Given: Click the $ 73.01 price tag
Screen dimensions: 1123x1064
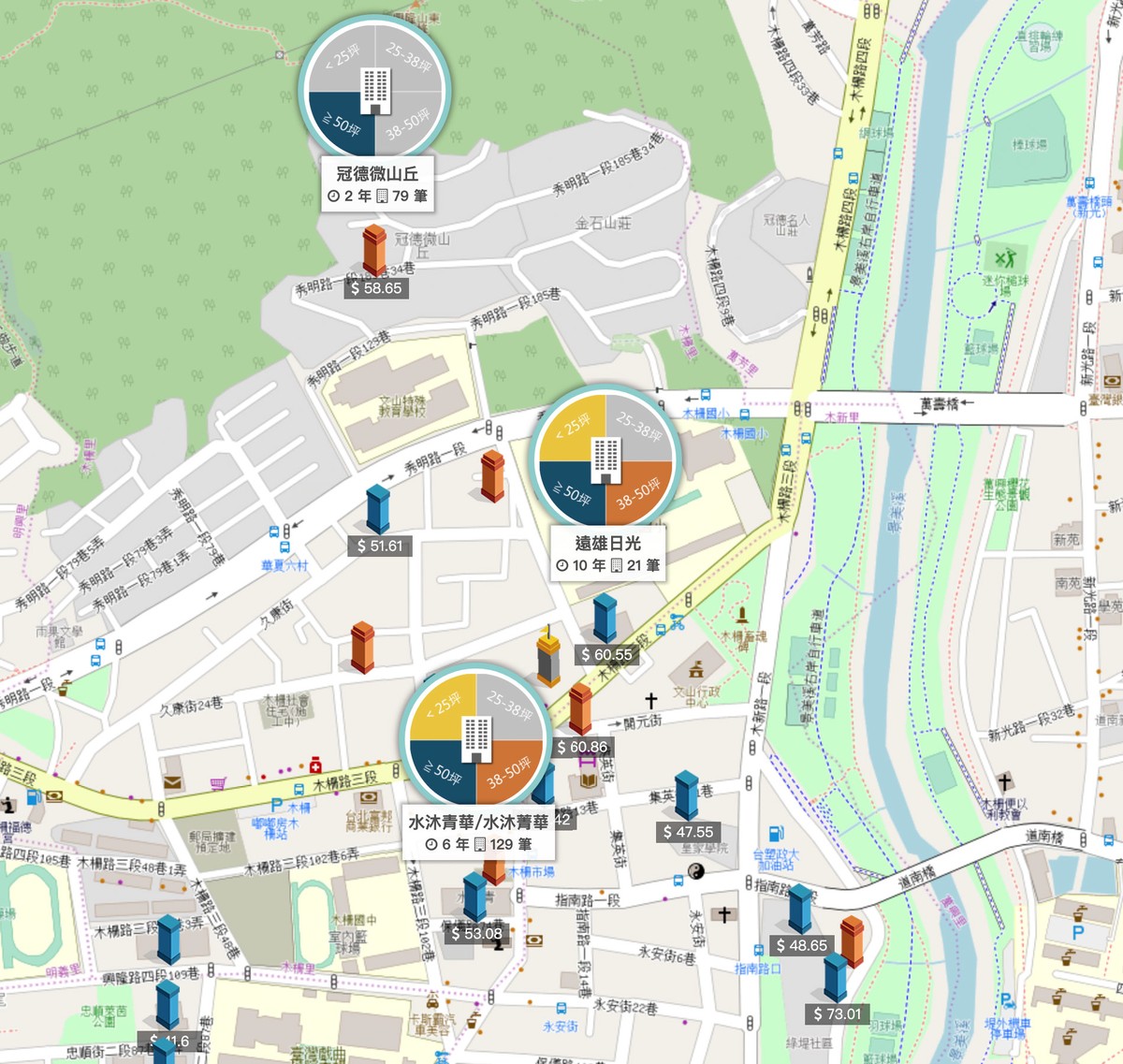Looking at the screenshot, I should 838,1013.
